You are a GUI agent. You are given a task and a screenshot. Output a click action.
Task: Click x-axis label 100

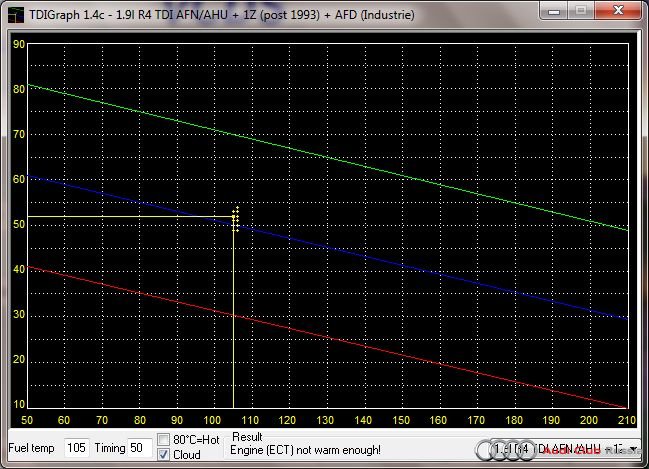point(212,420)
